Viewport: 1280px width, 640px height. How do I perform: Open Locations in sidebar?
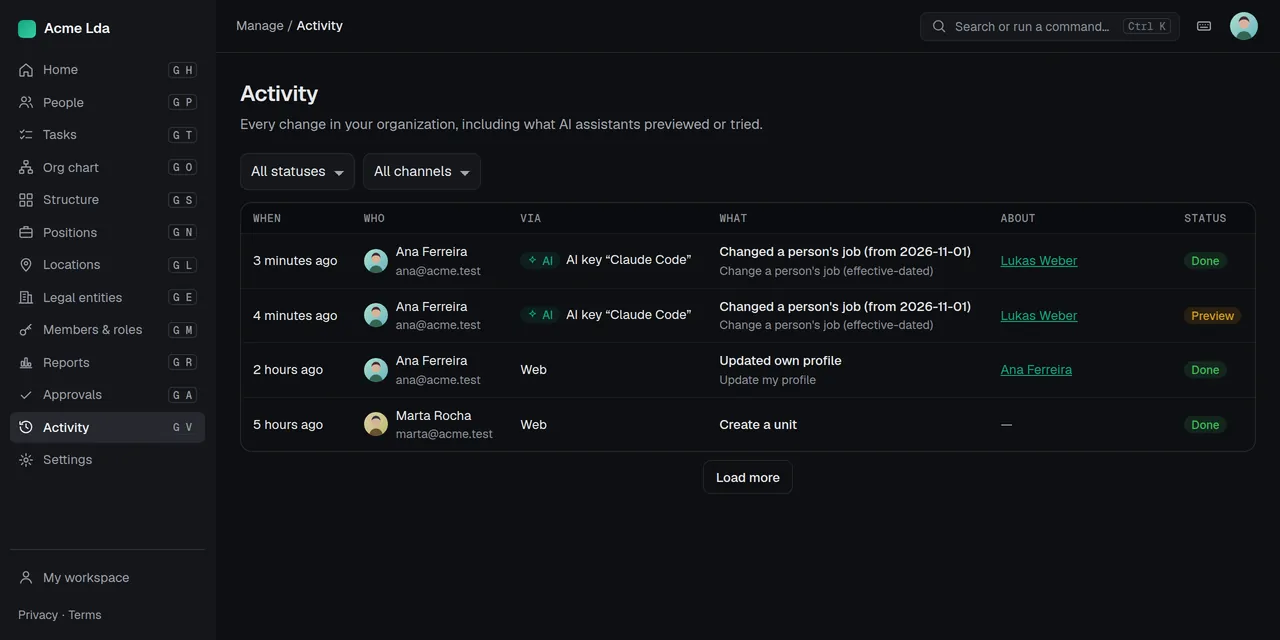107,265
